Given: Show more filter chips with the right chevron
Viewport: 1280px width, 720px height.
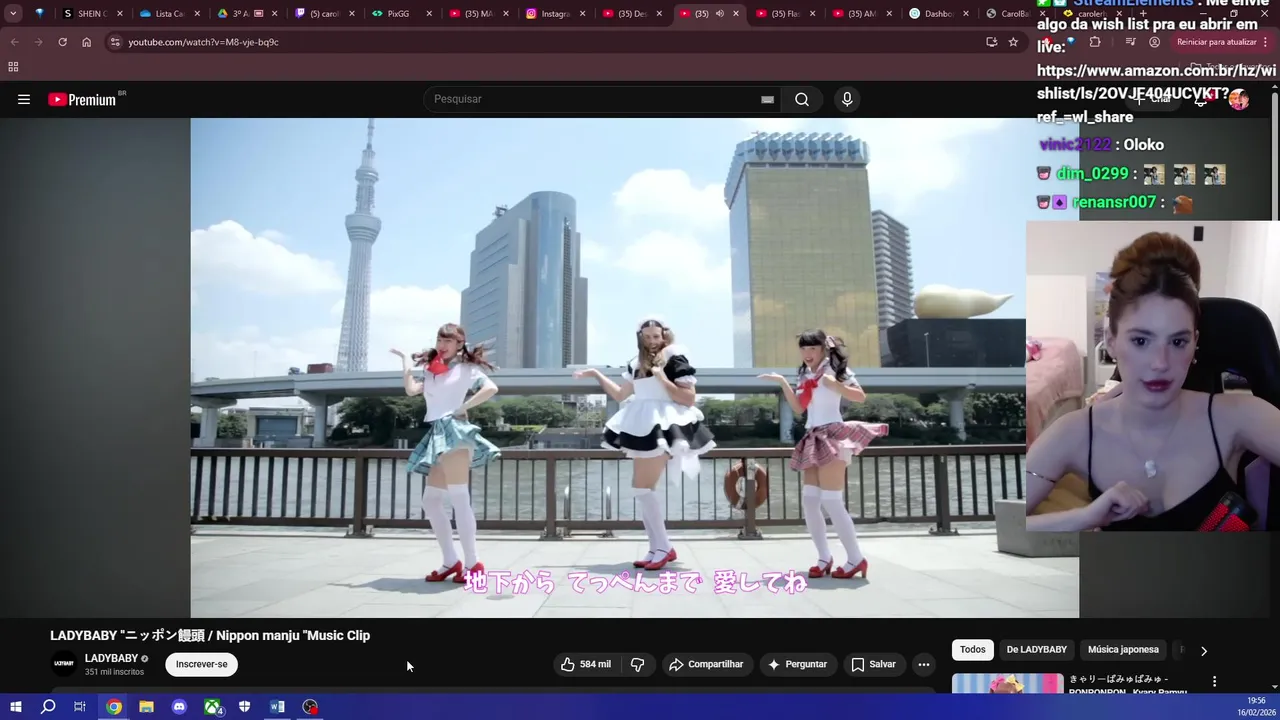Looking at the screenshot, I should [1204, 650].
